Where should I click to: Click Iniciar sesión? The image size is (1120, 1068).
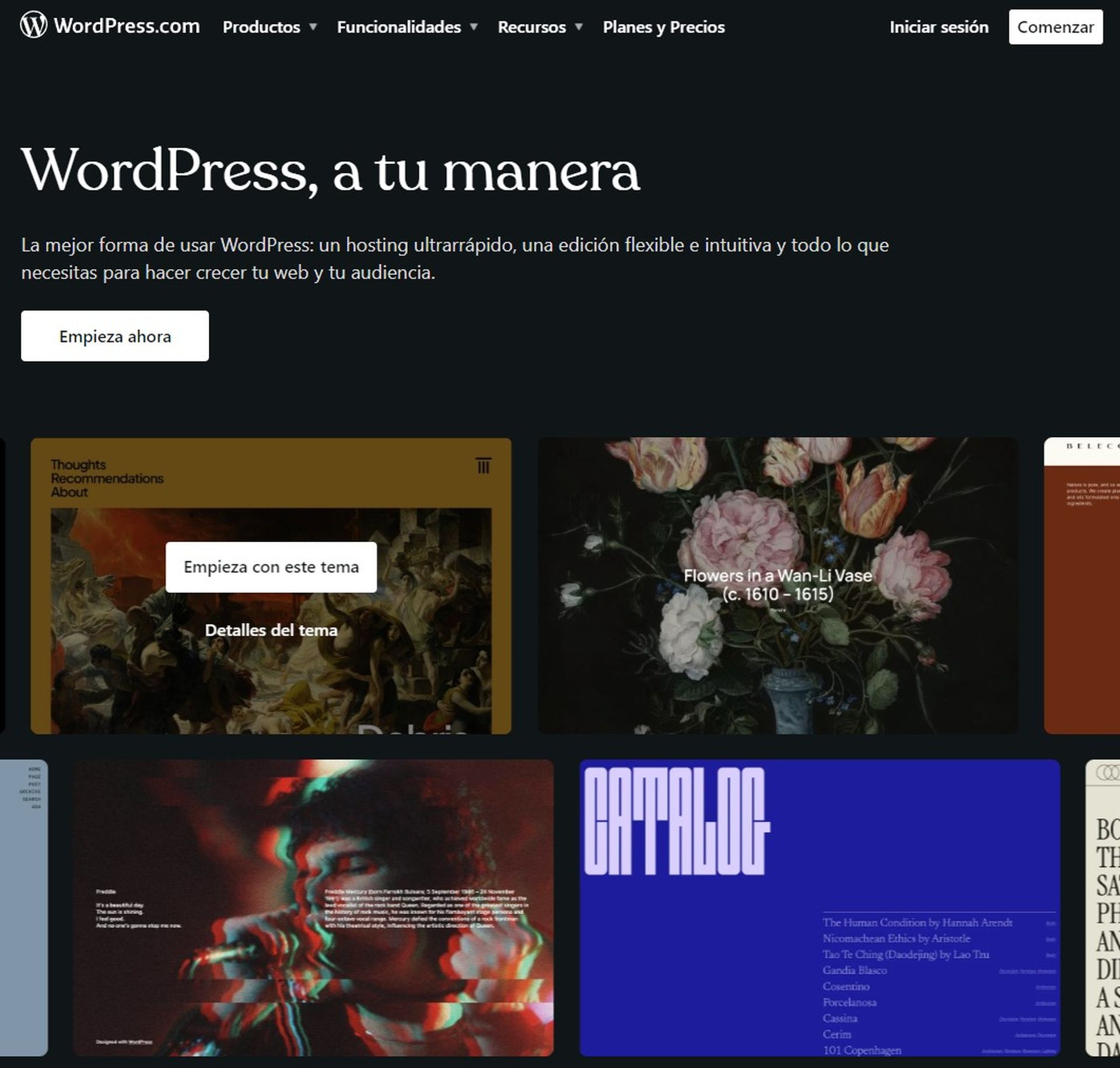point(938,27)
